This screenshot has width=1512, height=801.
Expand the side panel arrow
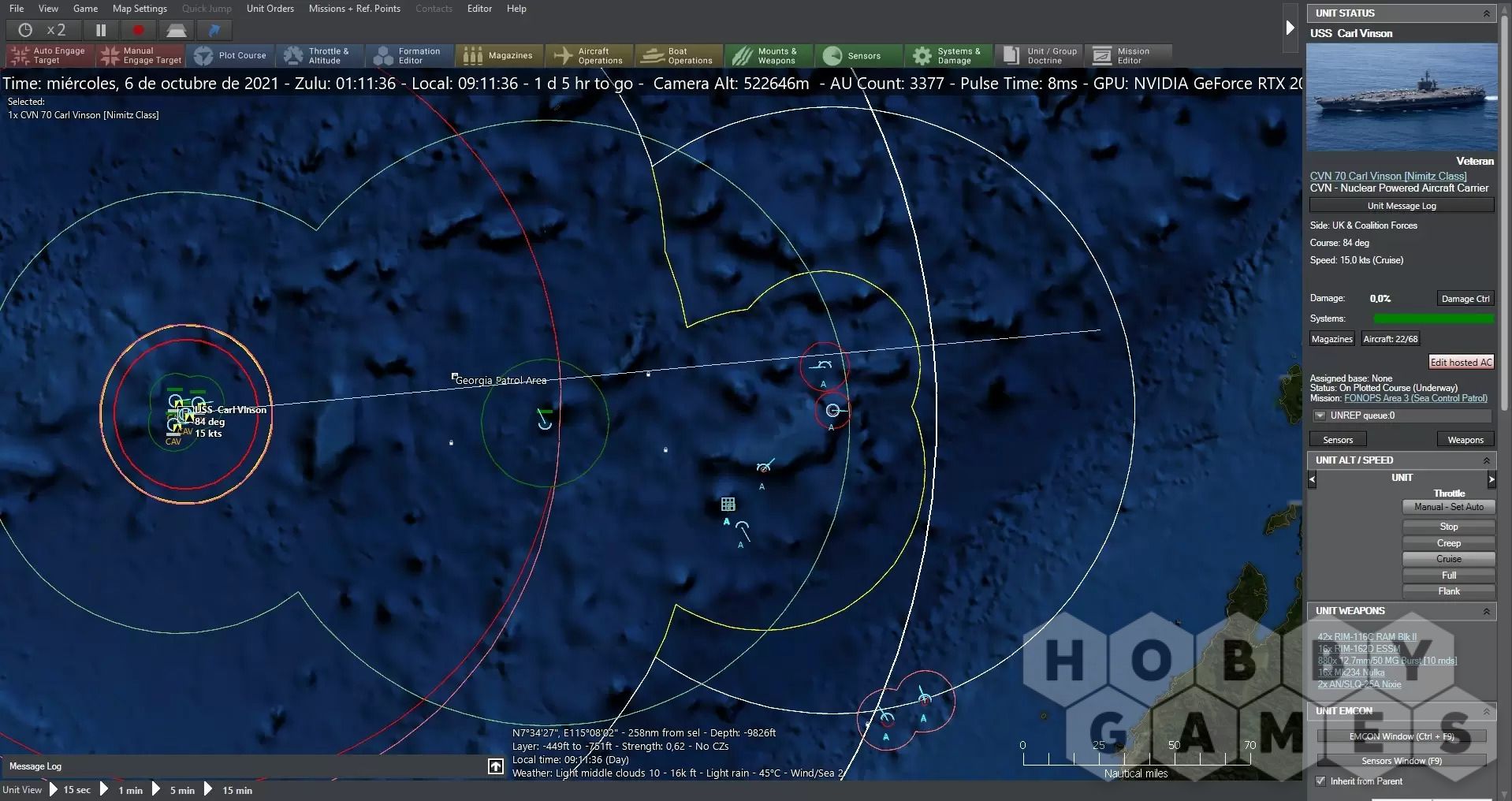pyautogui.click(x=1290, y=28)
